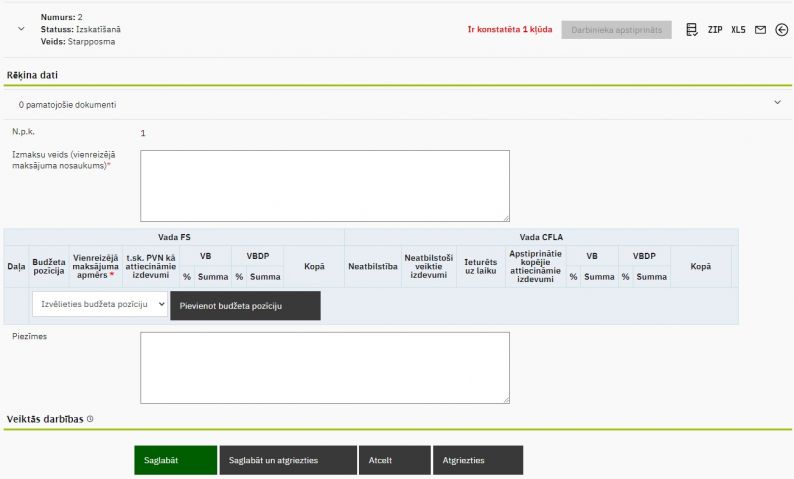The image size is (794, 479).
Task: Click the Ir konstatēta 1 kļūda message
Action: tap(509, 30)
